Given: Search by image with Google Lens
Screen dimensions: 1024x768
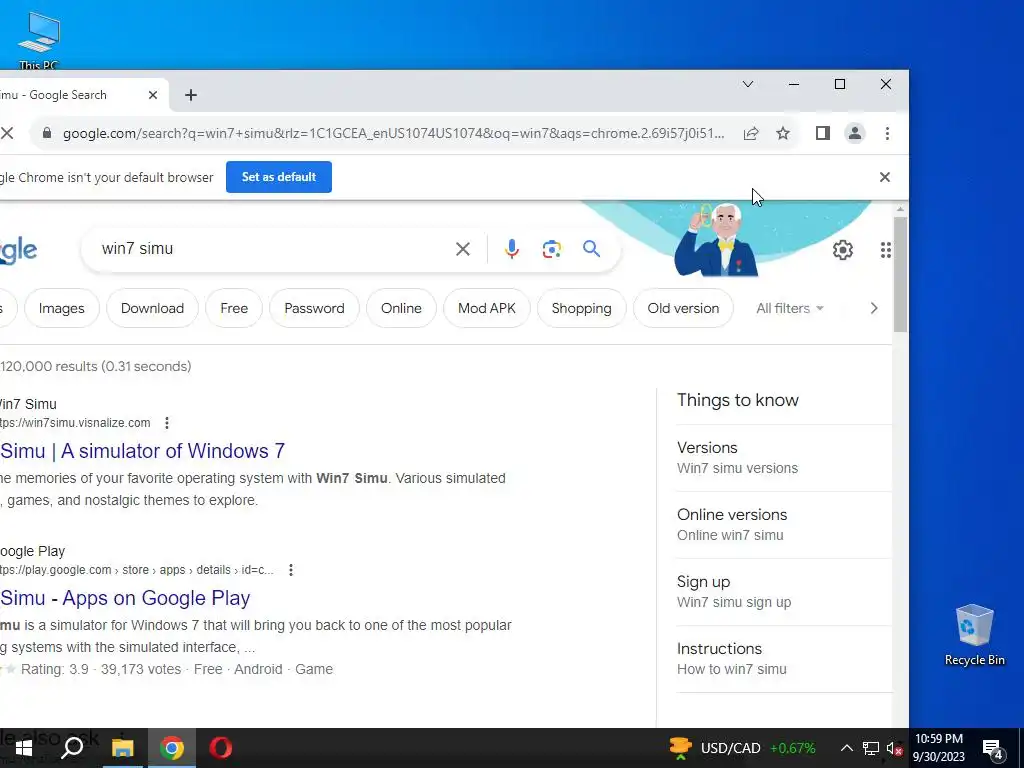Looking at the screenshot, I should (551, 249).
